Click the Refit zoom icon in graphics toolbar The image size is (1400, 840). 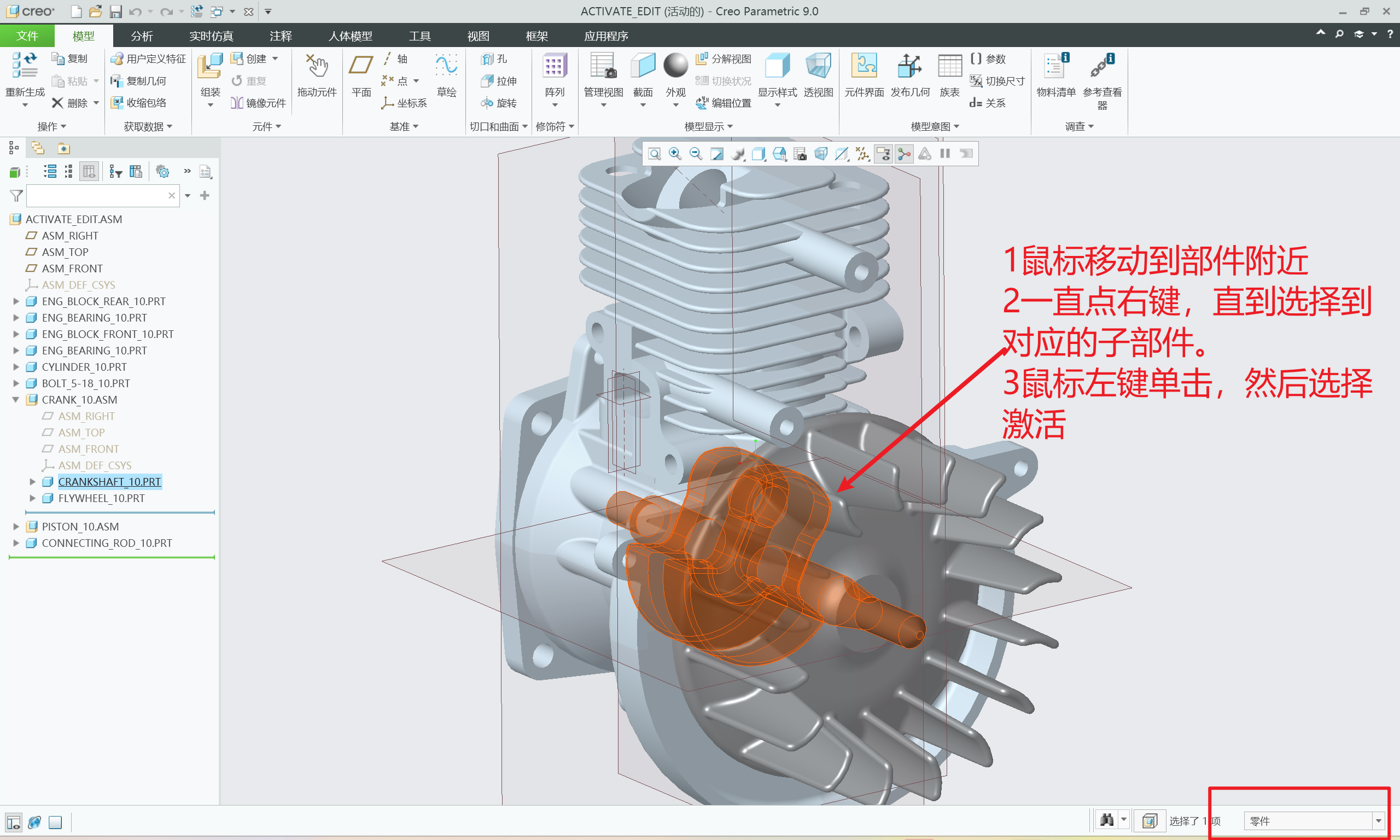click(x=654, y=154)
